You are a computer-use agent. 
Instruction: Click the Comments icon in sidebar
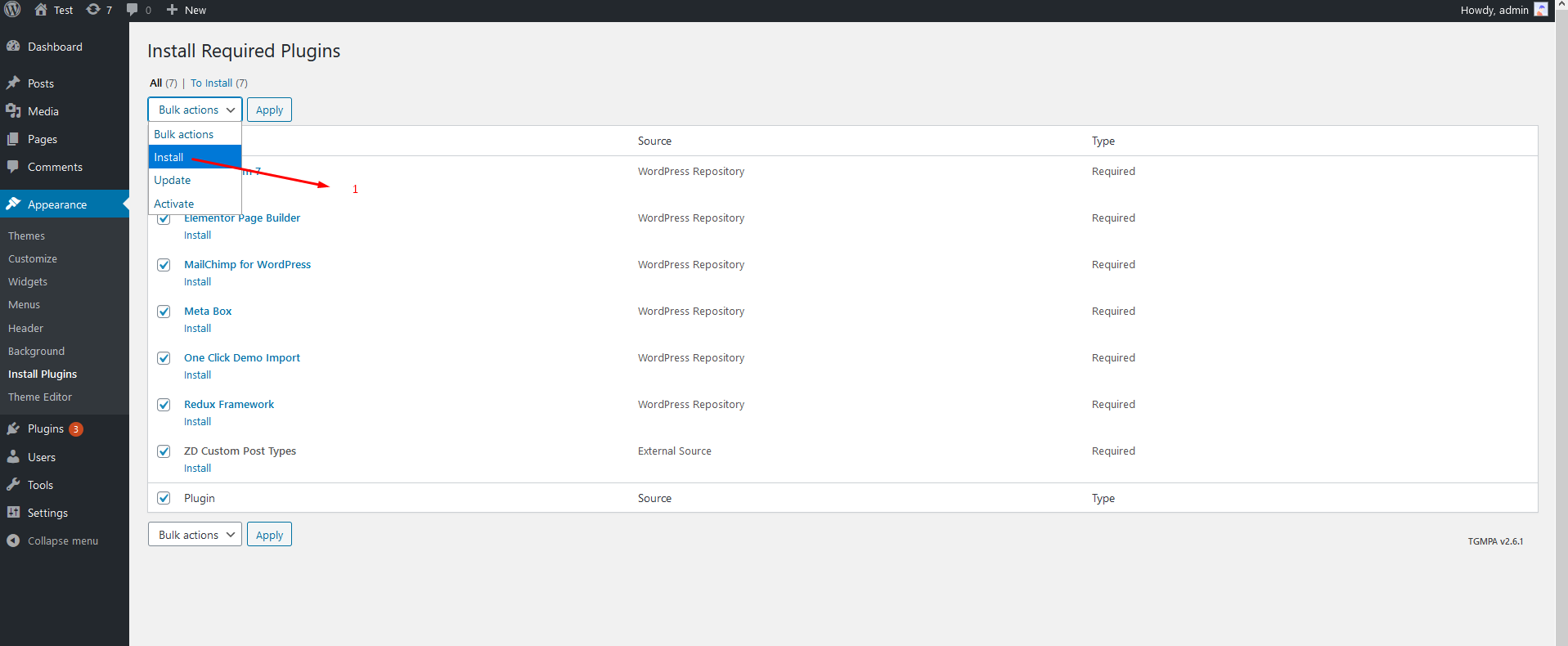(x=13, y=167)
